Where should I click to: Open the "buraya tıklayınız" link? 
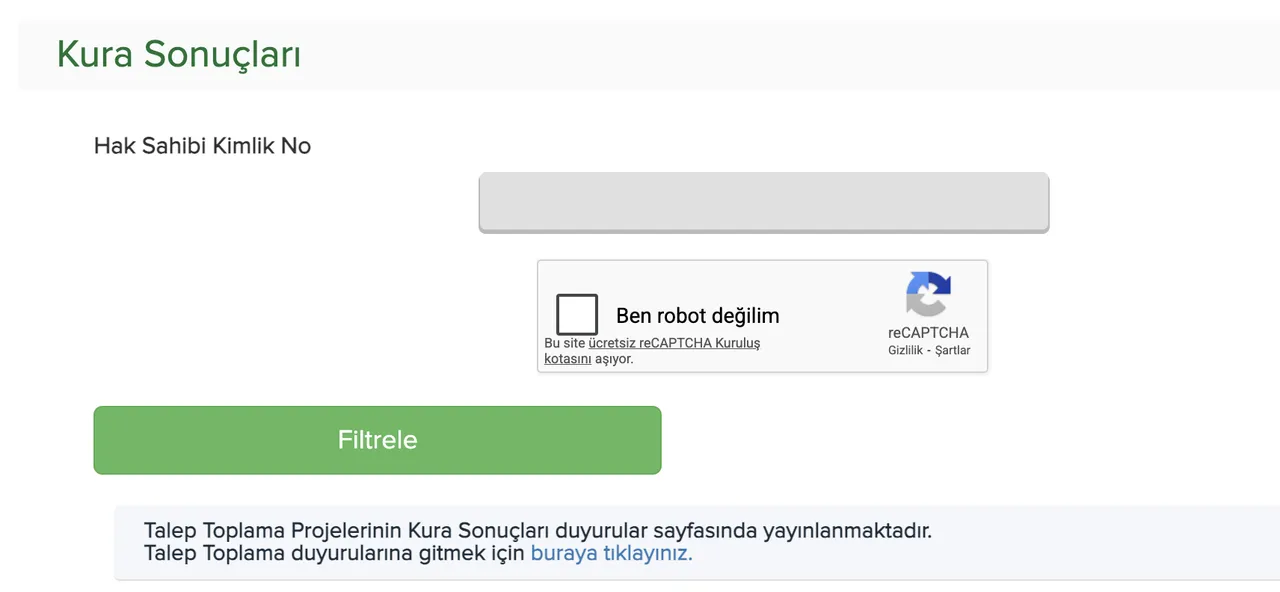click(611, 553)
